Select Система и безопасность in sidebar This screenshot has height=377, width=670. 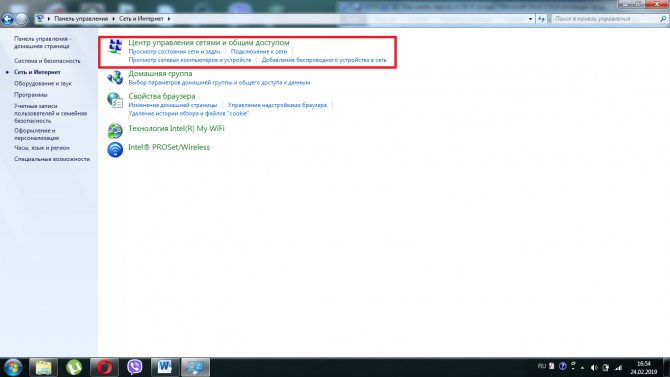pyautogui.click(x=47, y=61)
